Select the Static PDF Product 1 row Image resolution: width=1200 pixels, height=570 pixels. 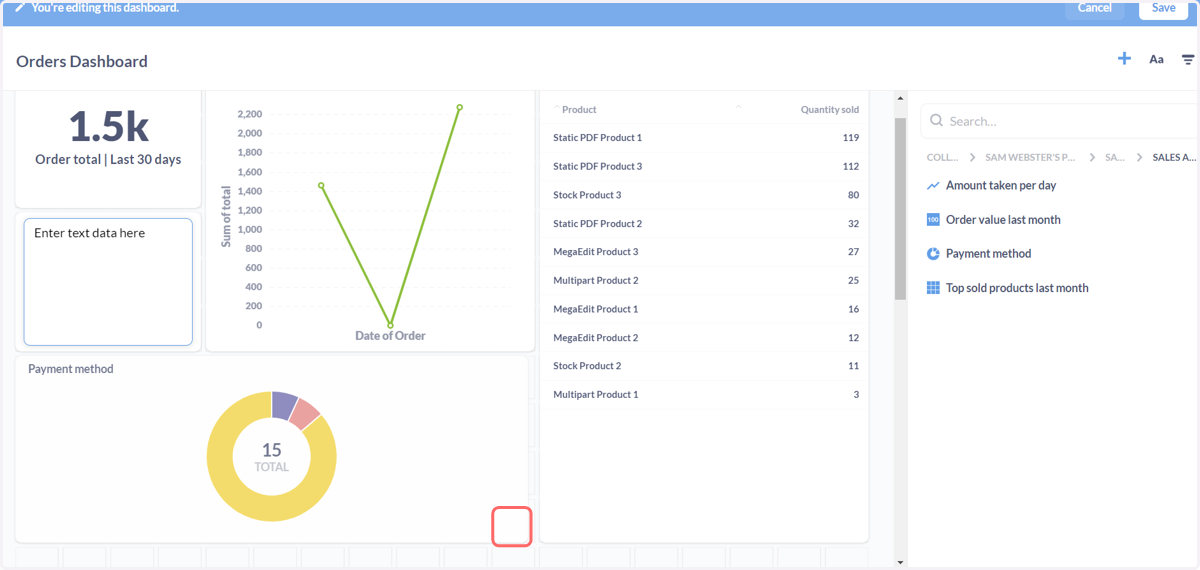coord(705,138)
